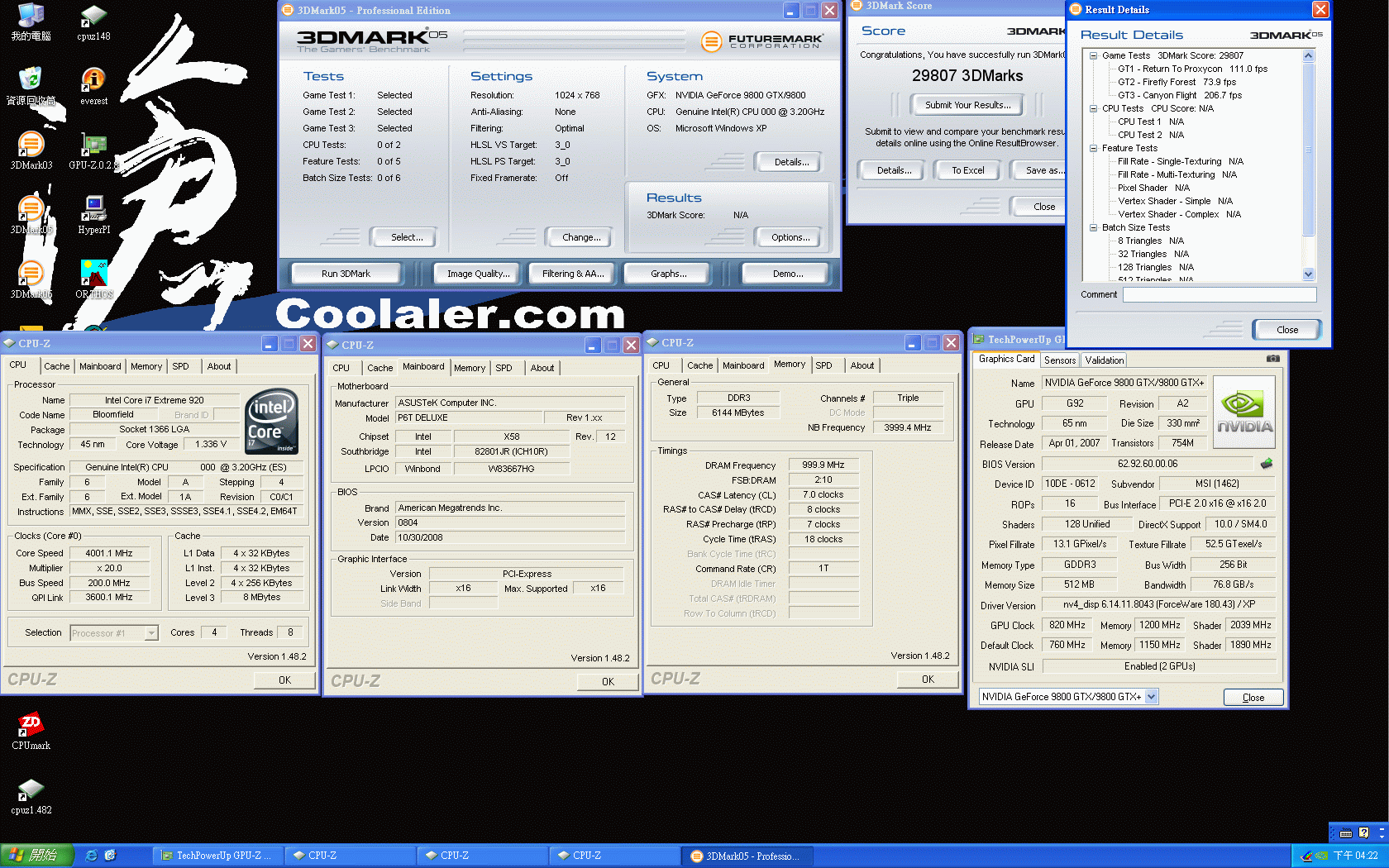This screenshot has width=1389, height=868.
Task: Click Options... under Results in 3DMark05
Action: (790, 237)
